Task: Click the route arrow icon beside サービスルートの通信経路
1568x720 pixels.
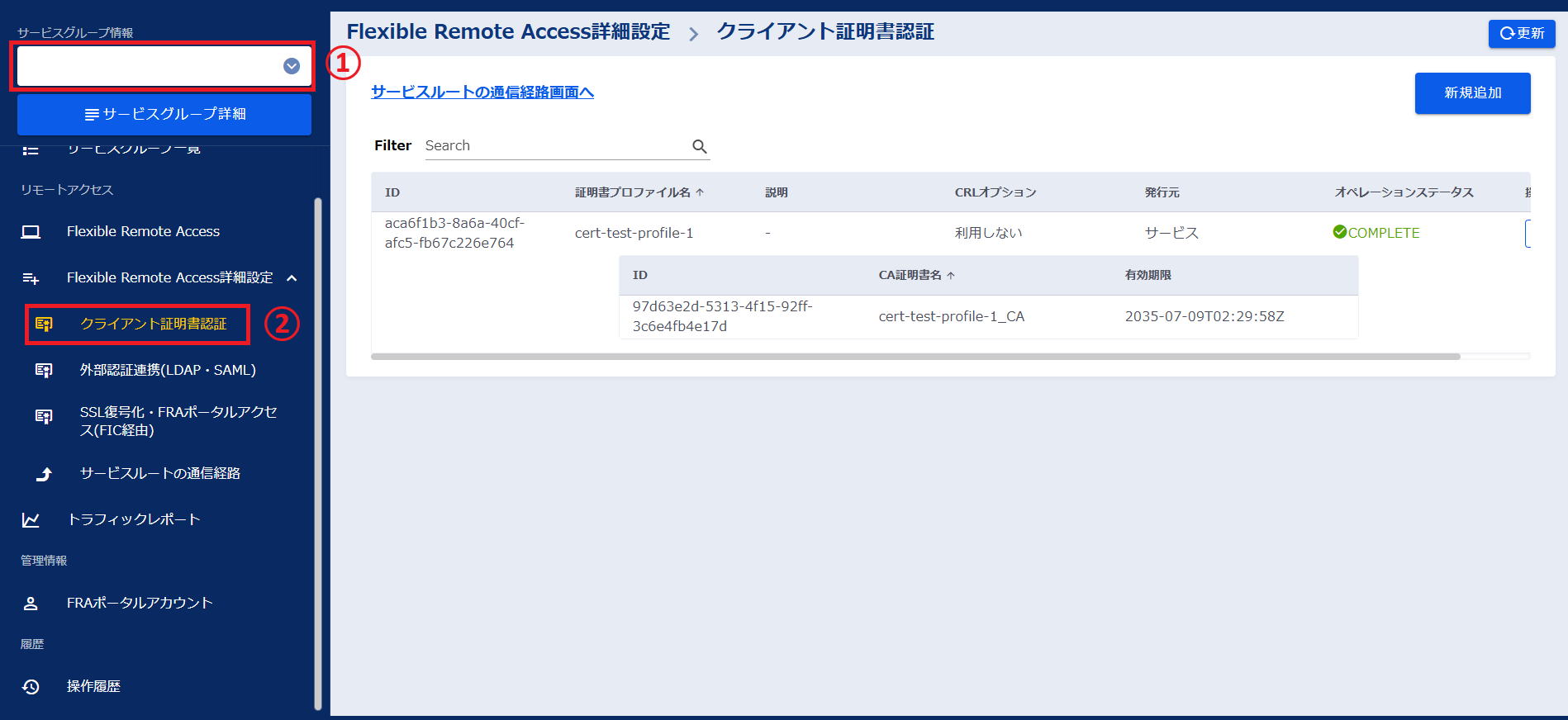Action: (x=44, y=474)
